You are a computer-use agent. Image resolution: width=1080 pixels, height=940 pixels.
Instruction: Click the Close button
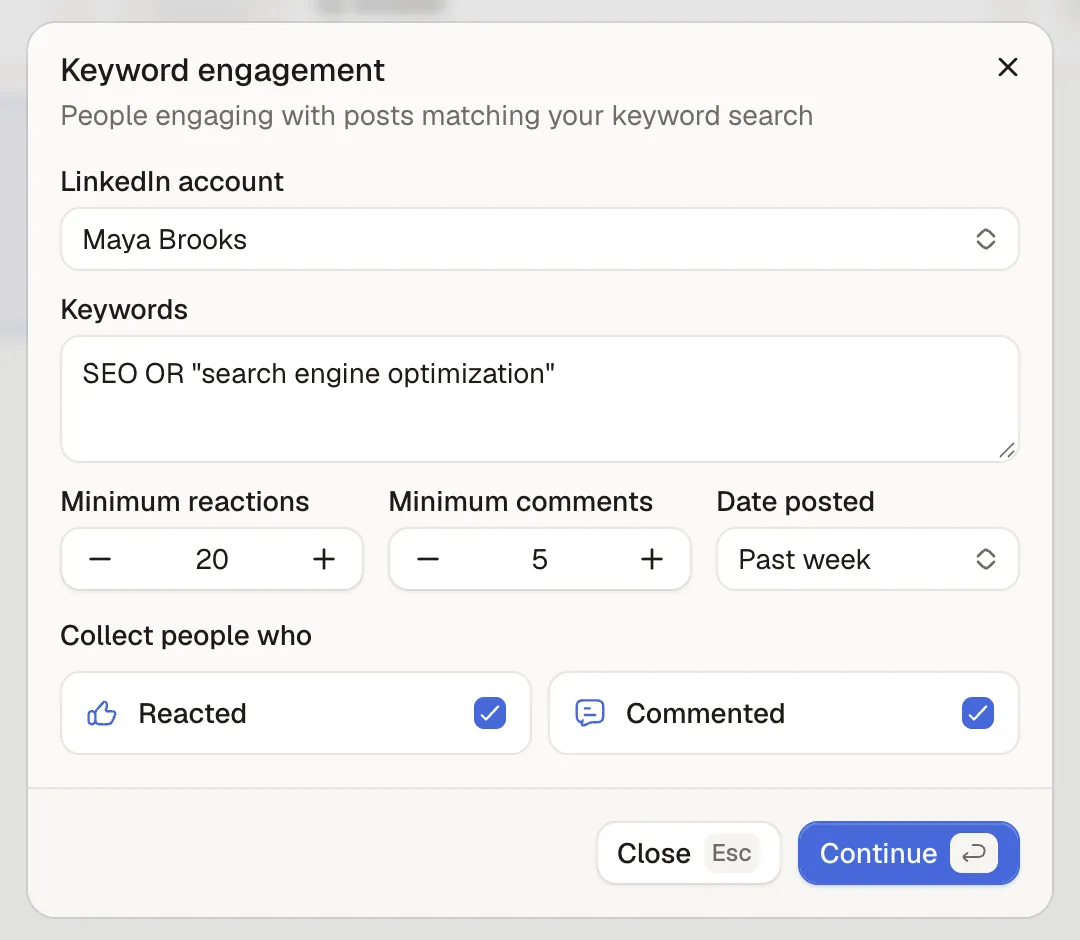[689, 853]
